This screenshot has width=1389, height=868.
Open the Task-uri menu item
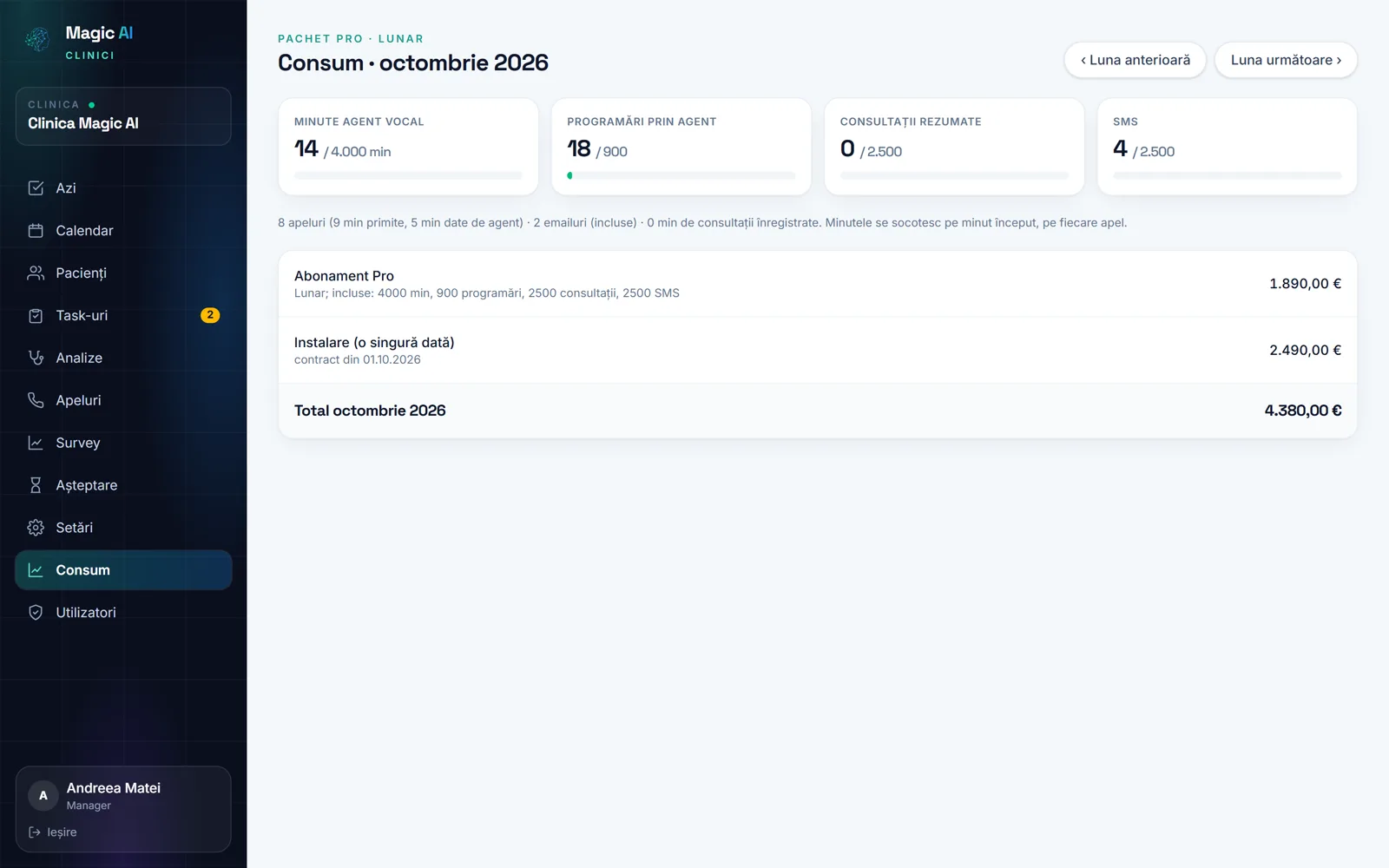click(x=123, y=316)
